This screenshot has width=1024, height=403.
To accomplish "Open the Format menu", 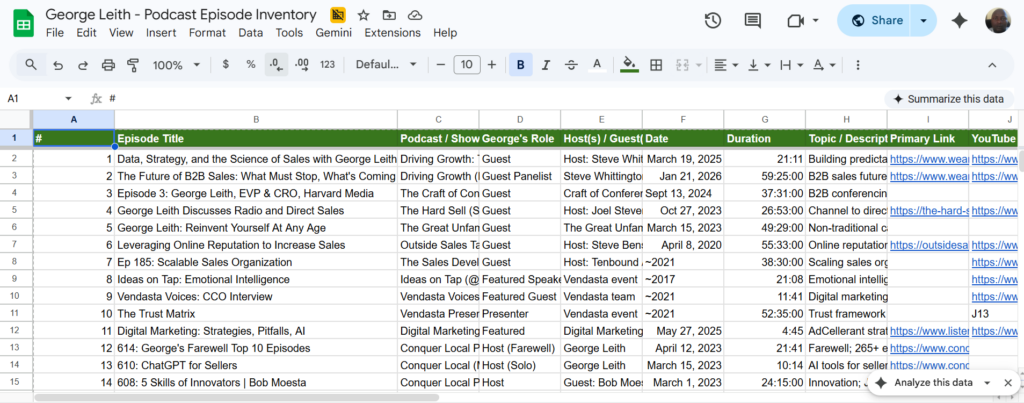I will pos(207,33).
